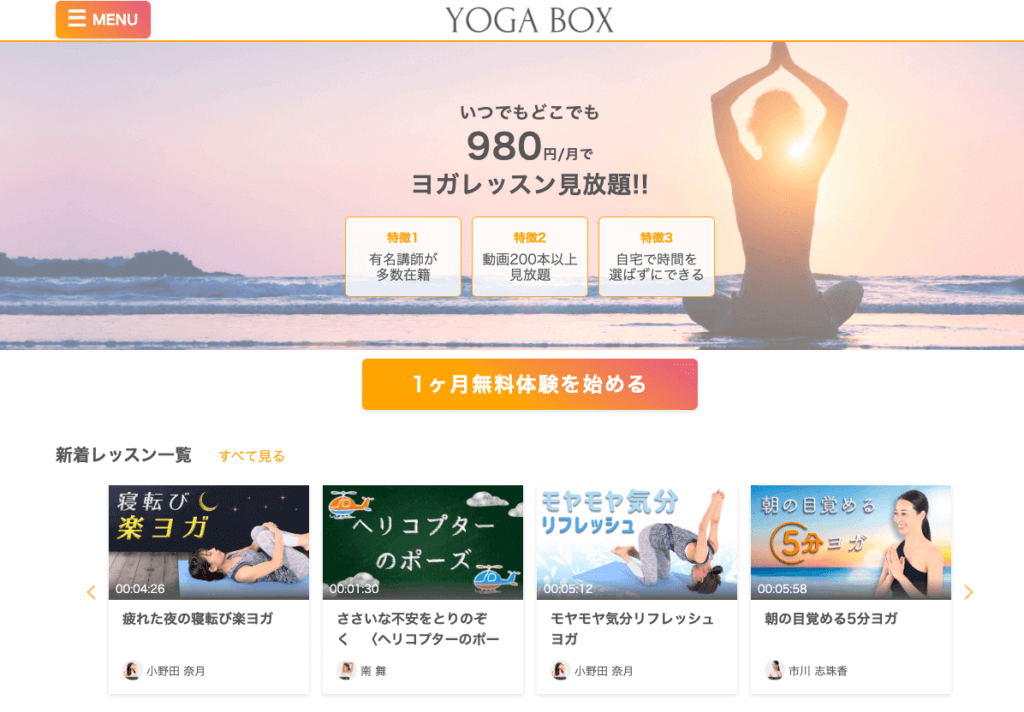Click 小野田 奈月 avatar under モヤモヤ lesson
This screenshot has height=712, width=1024.
(x=560, y=670)
